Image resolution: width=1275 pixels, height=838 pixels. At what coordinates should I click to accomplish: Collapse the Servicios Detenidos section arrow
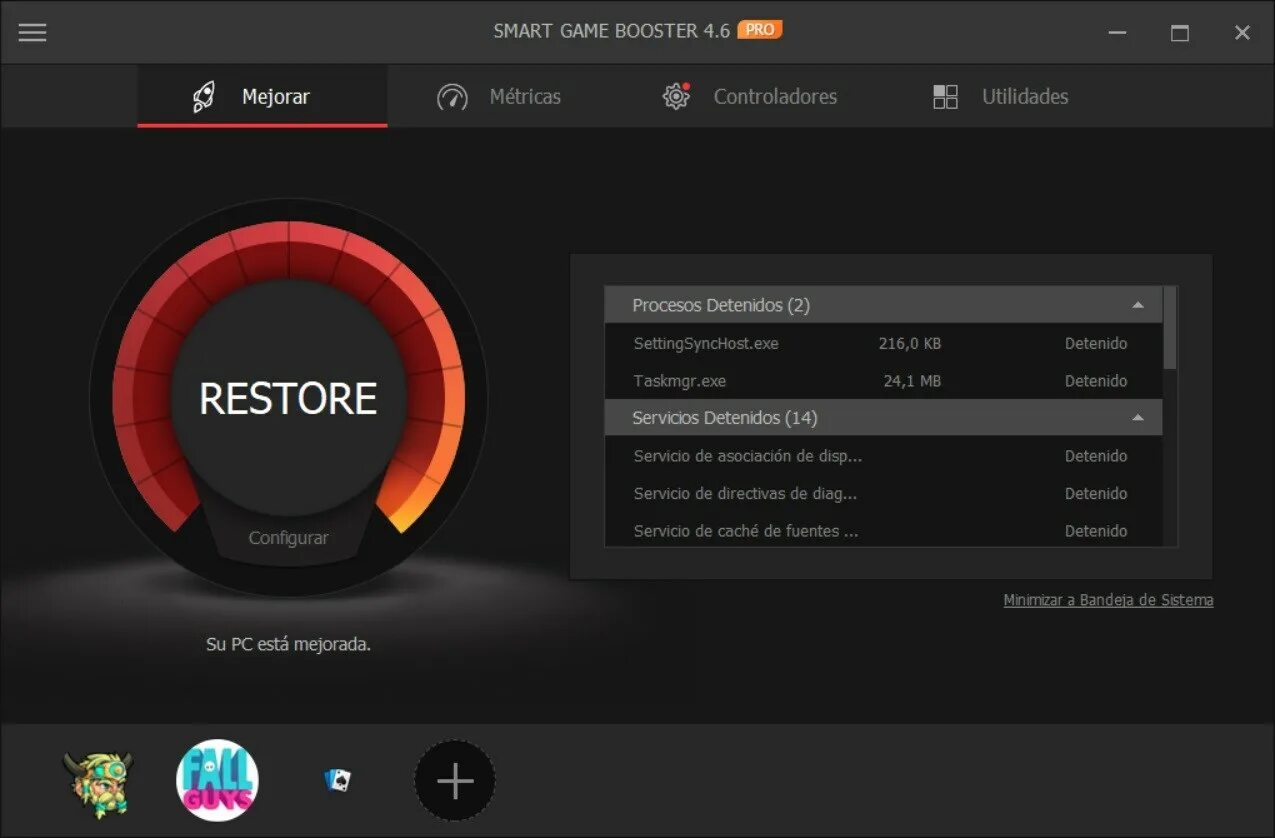coord(1137,418)
